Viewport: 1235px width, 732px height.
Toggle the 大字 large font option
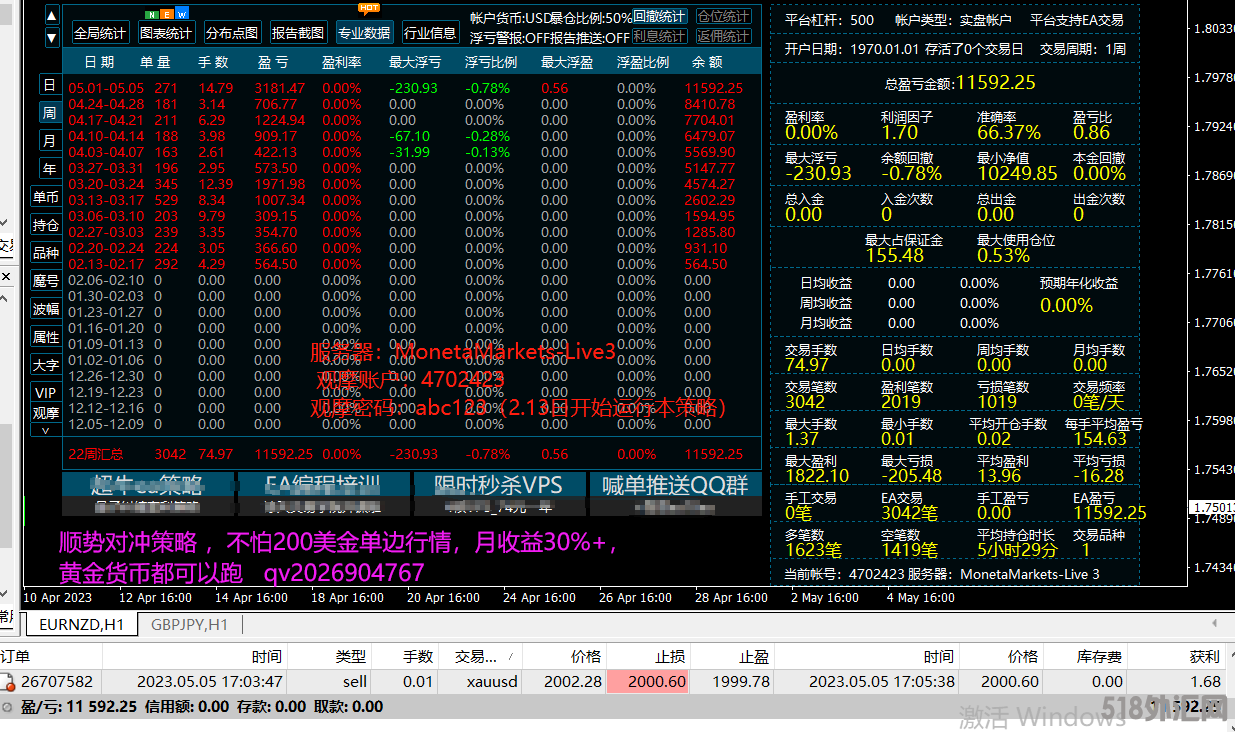46,365
